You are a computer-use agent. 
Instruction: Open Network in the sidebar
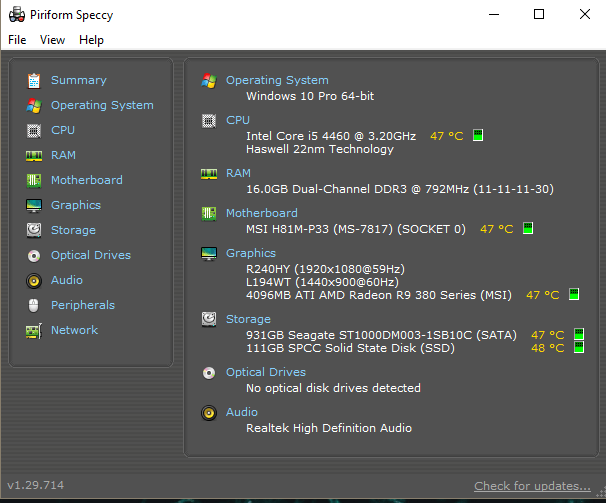(75, 330)
